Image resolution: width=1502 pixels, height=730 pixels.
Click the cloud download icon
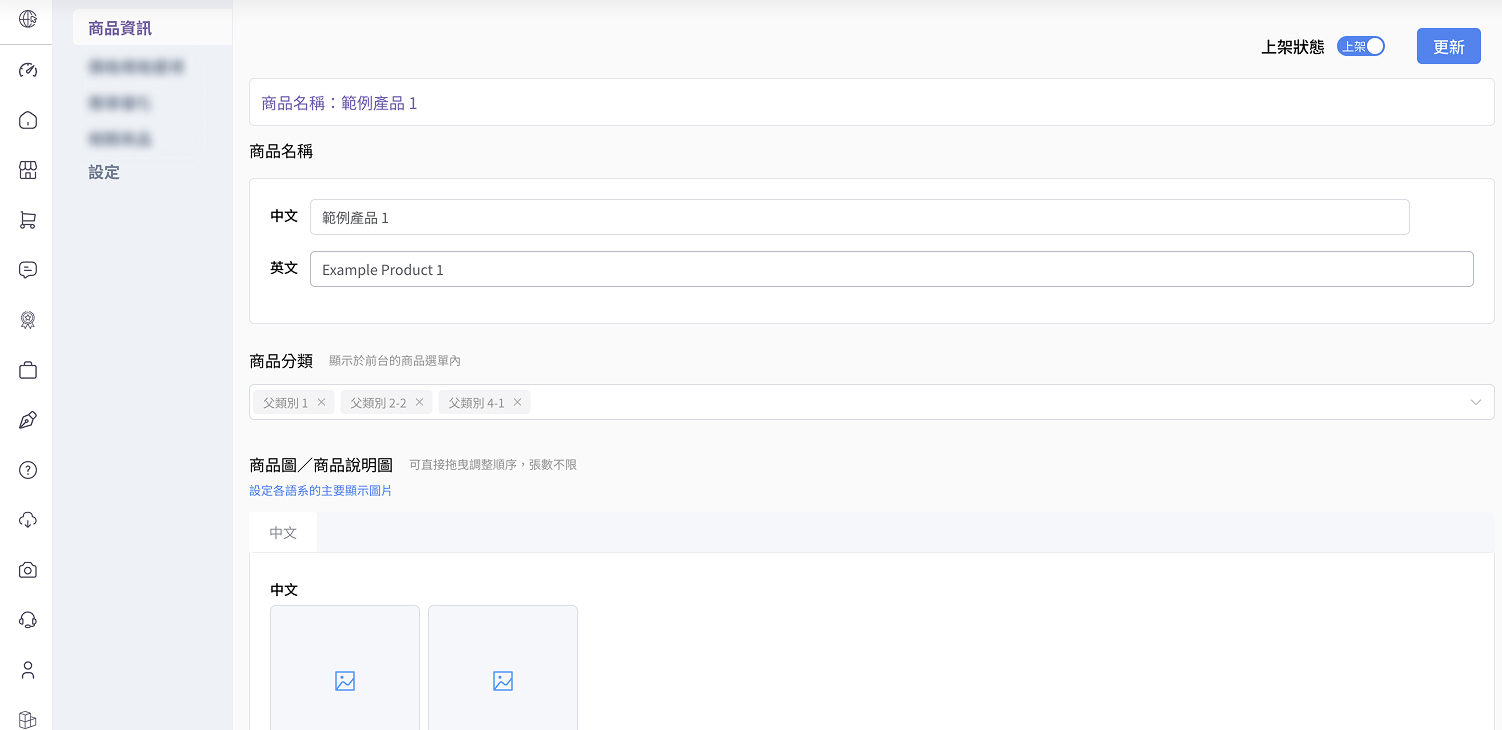27,519
